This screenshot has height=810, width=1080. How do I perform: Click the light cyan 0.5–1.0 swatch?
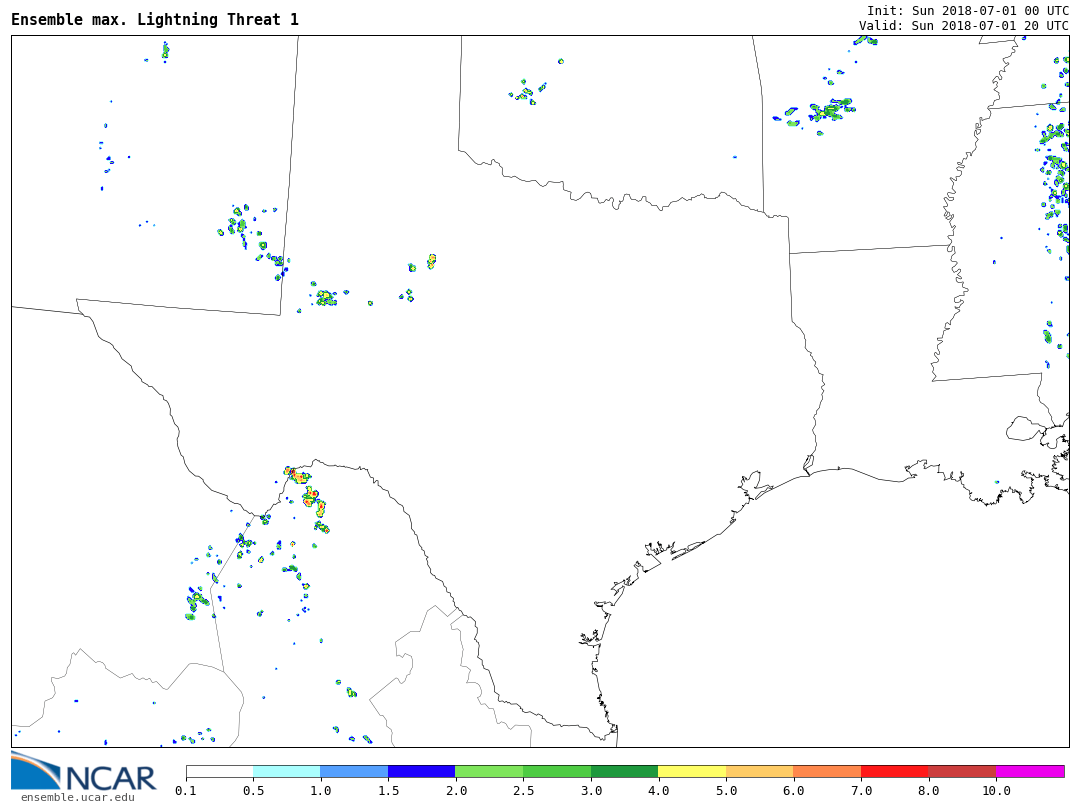pos(286,771)
